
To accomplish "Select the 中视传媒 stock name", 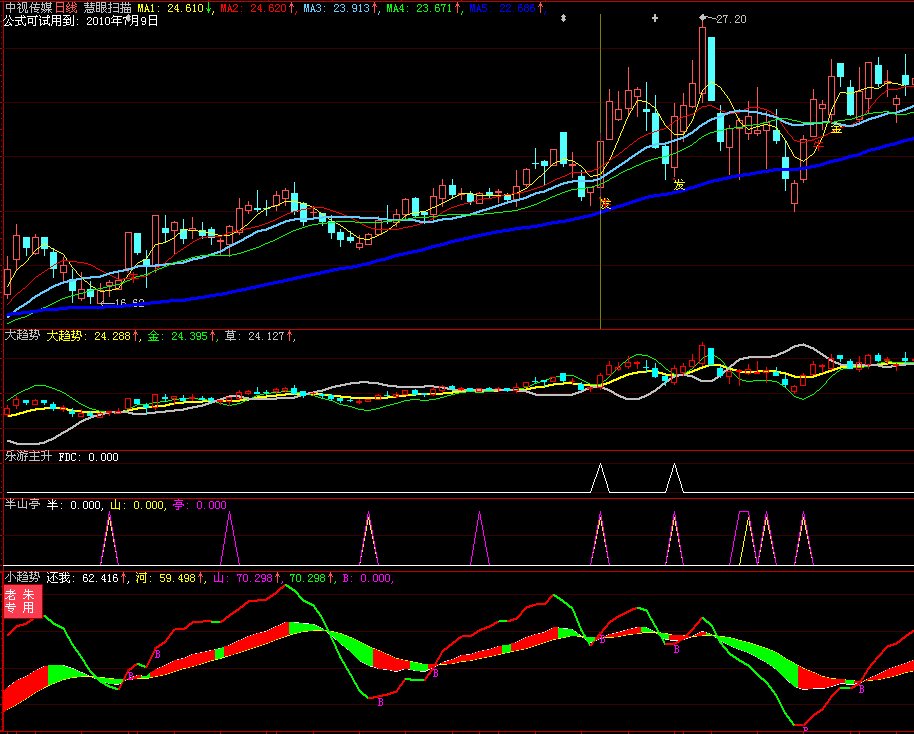I will coord(28,7).
